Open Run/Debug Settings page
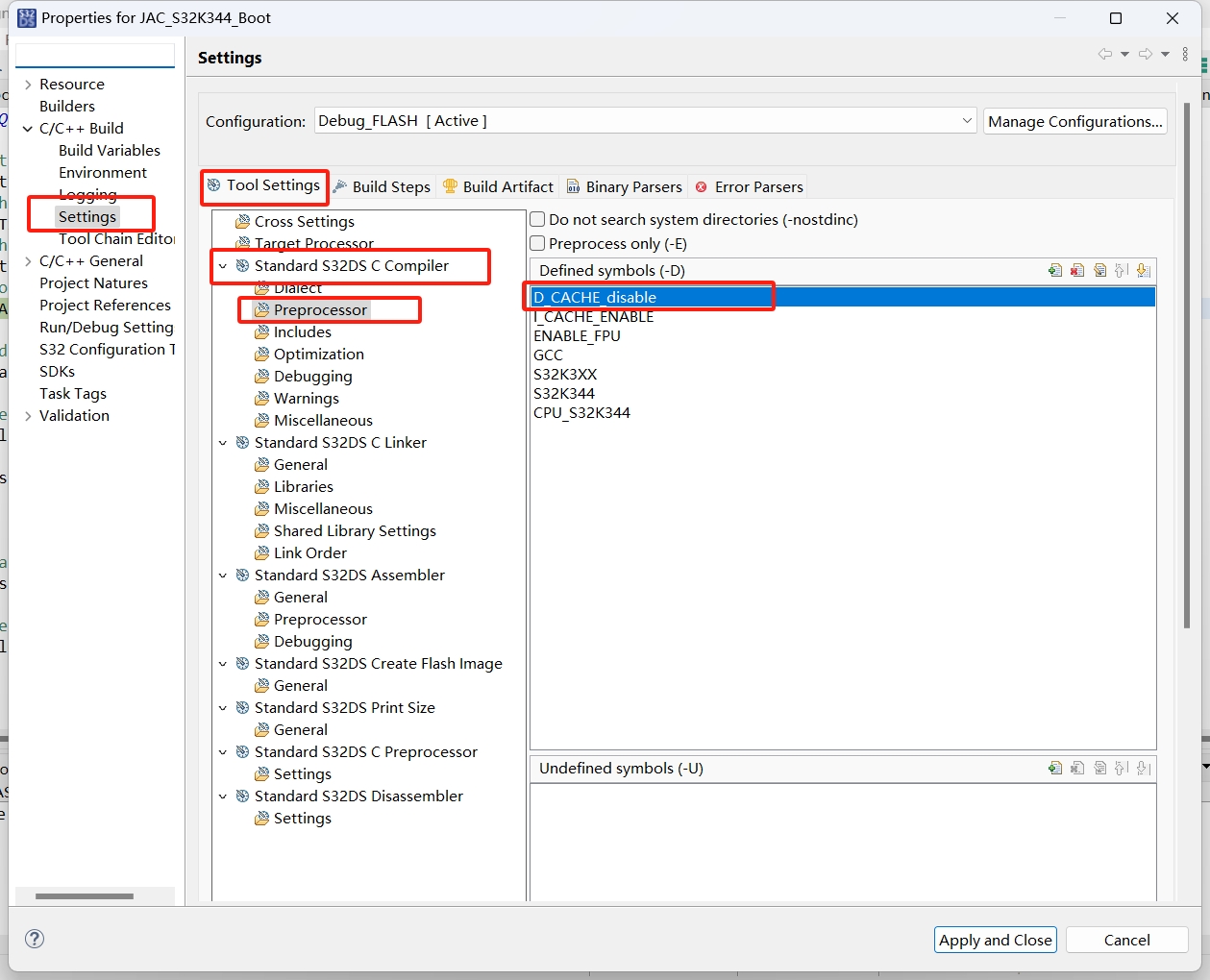 coord(106,328)
